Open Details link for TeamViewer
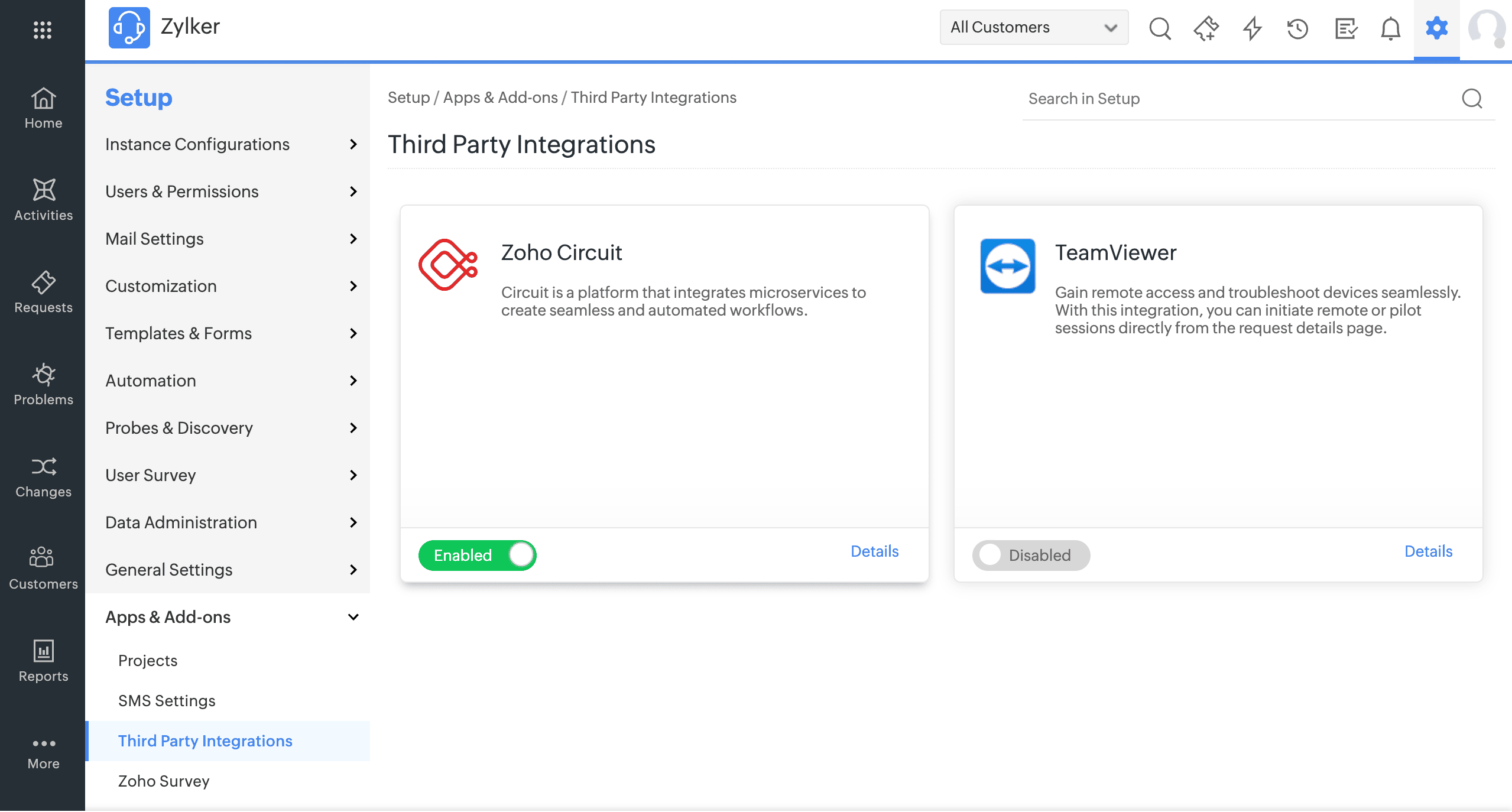1512x812 pixels. 1428,551
